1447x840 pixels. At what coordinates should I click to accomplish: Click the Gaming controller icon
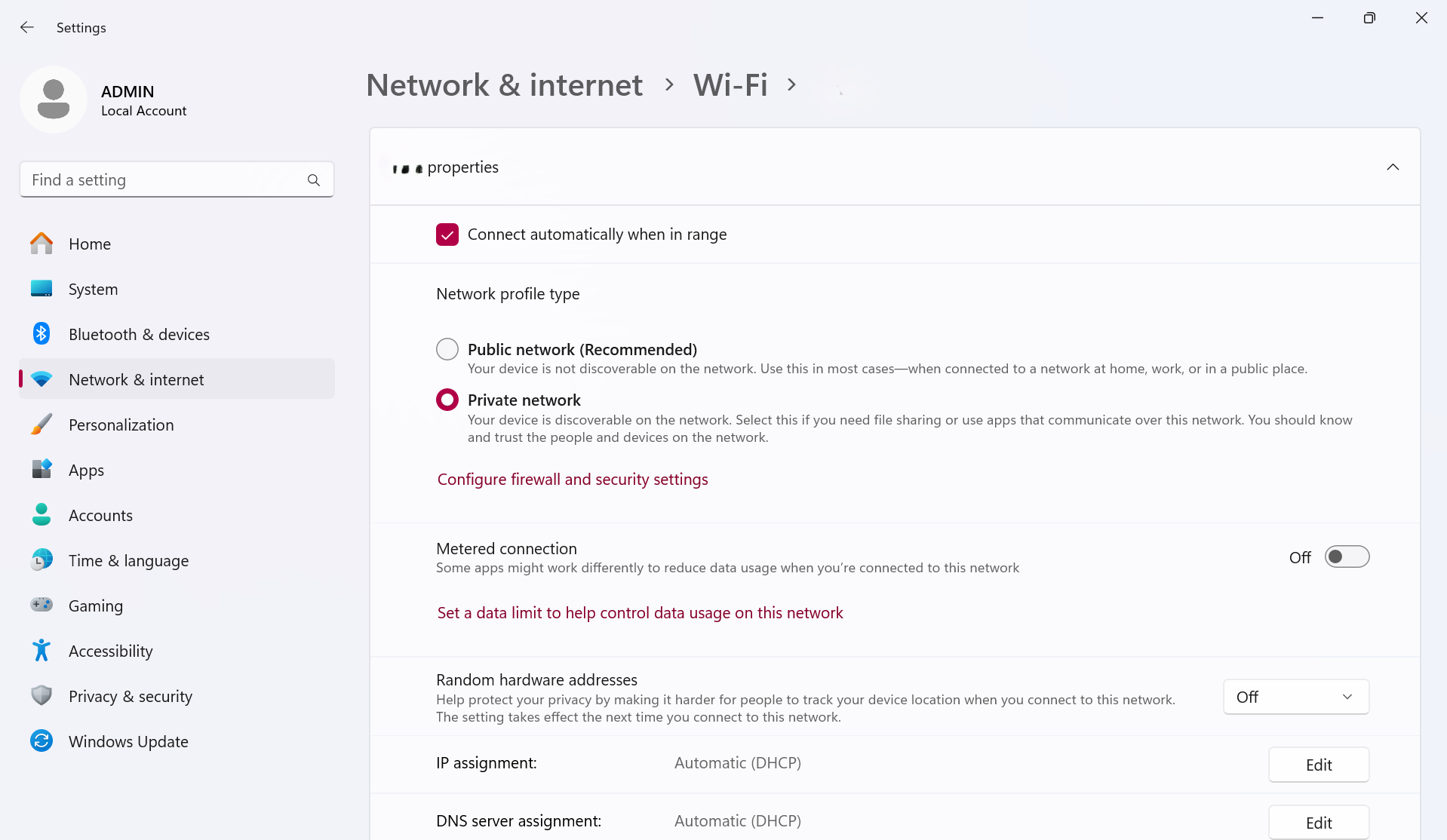coord(41,605)
